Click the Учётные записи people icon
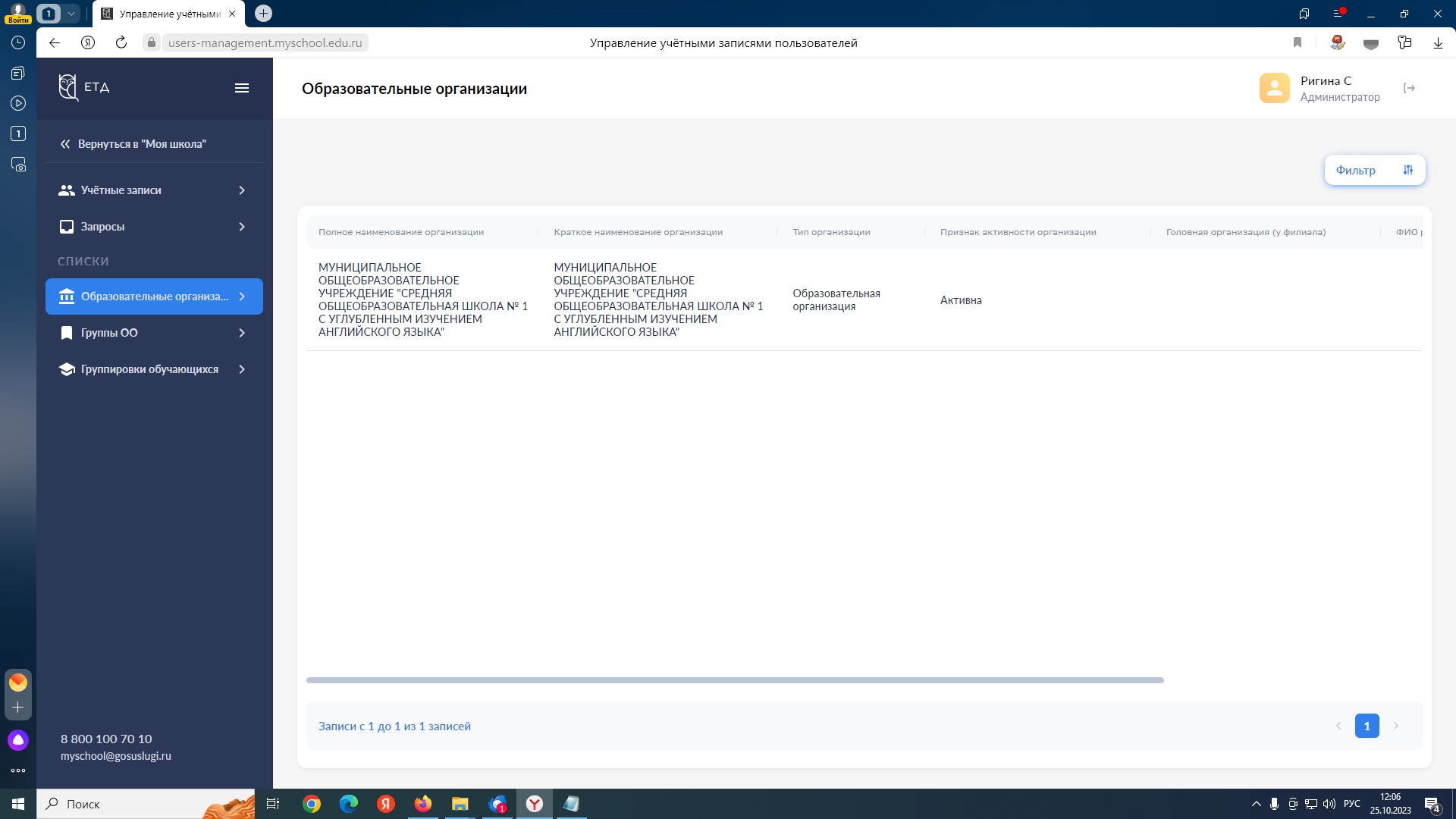The image size is (1456, 819). click(67, 190)
